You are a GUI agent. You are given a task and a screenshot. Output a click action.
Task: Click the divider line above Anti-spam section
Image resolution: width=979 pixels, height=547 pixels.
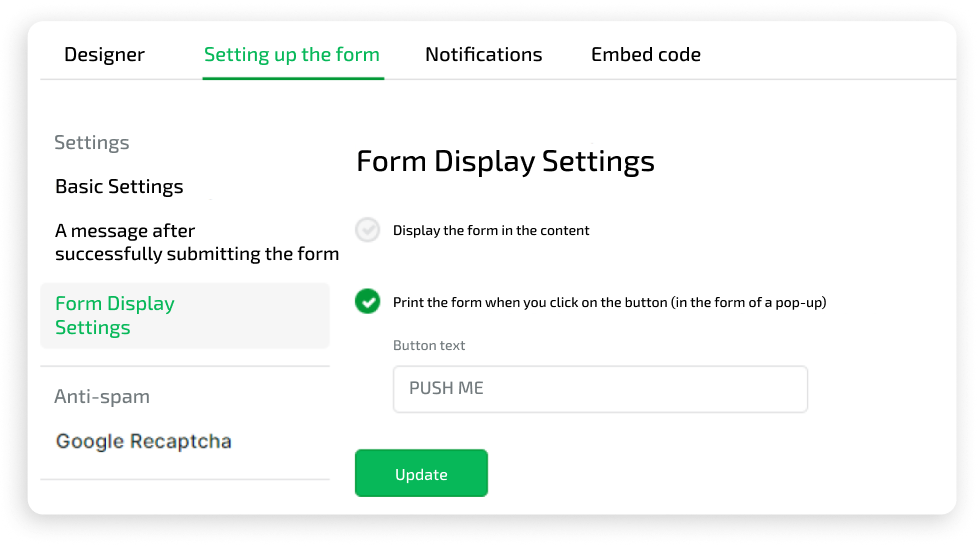pyautogui.click(x=185, y=366)
